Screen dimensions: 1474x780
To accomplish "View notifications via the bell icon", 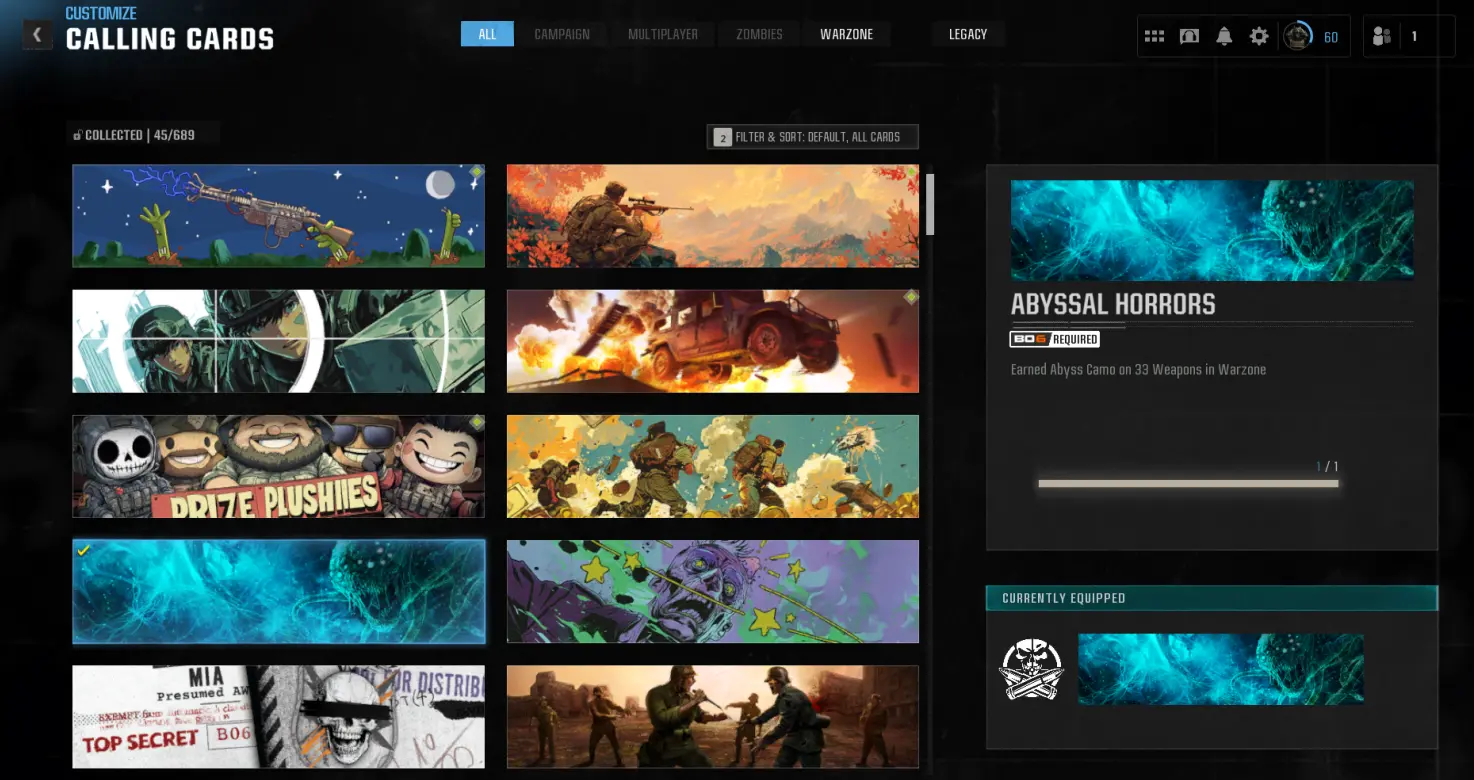I will pos(1224,37).
